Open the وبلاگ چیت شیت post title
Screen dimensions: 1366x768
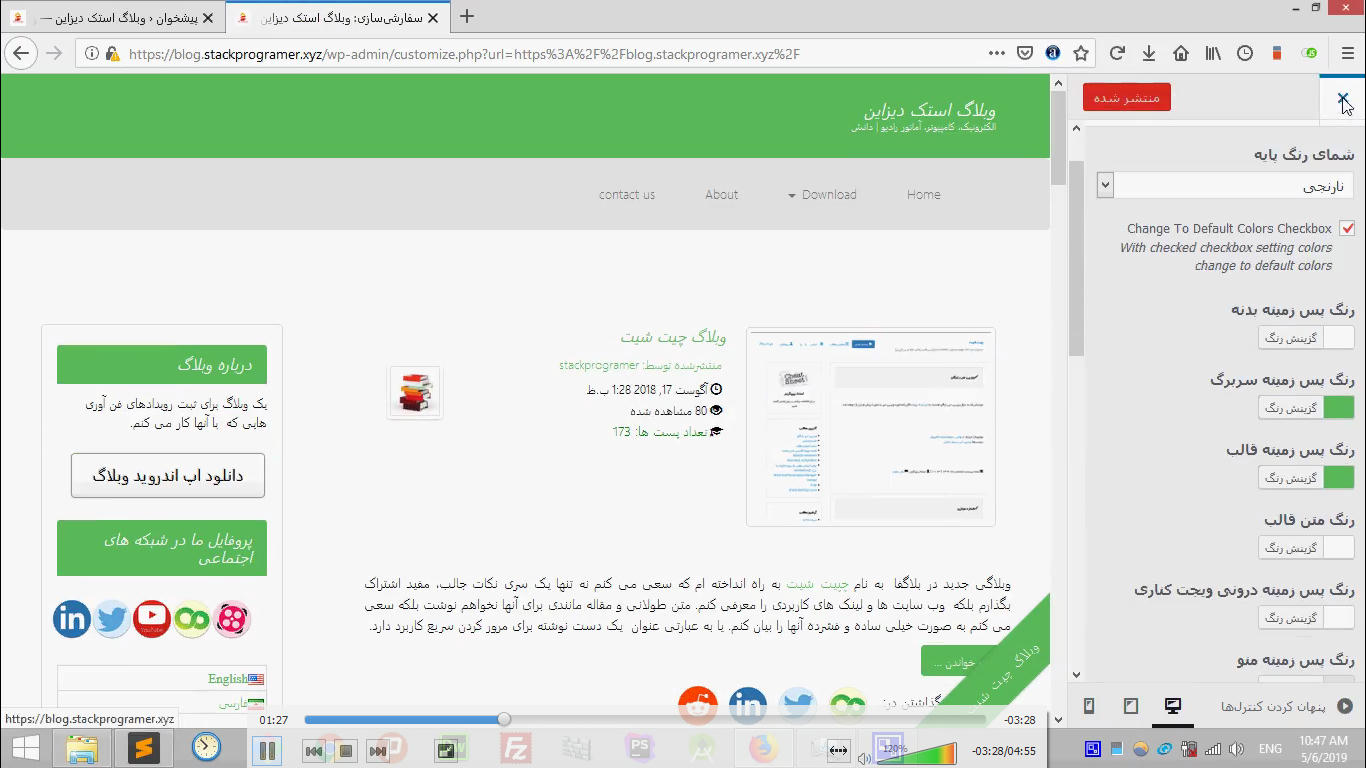673,337
